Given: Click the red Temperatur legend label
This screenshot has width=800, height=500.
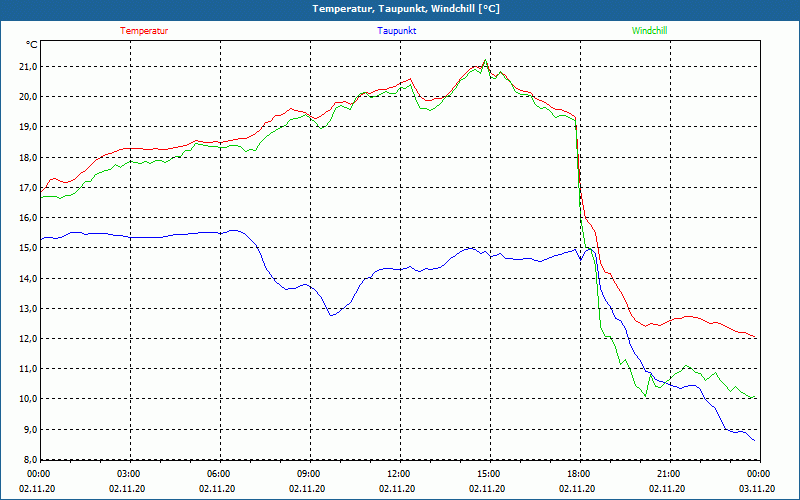Looking at the screenshot, I should (144, 31).
